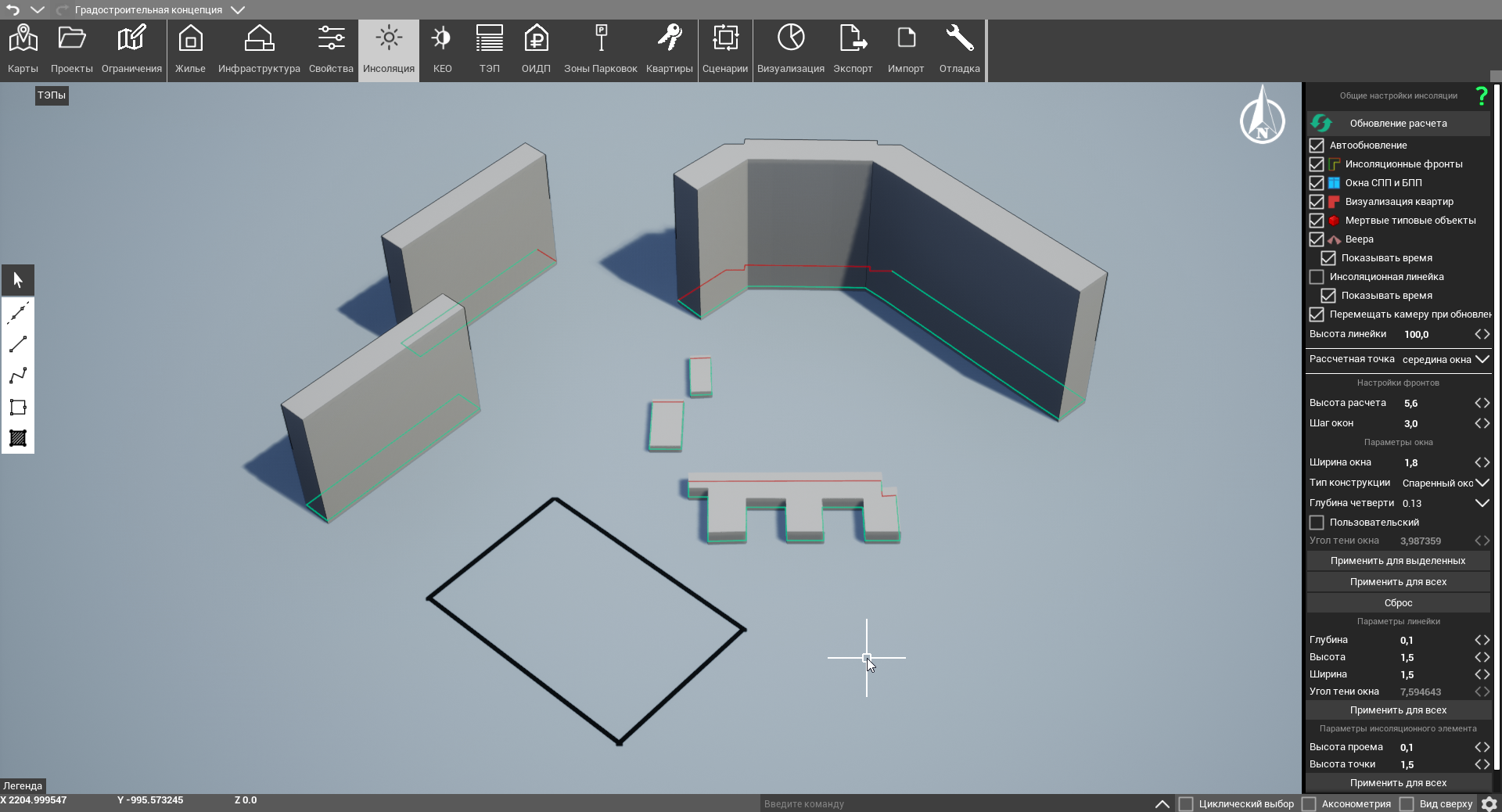Click Применить для всех under ruler parameters

coord(1398,710)
